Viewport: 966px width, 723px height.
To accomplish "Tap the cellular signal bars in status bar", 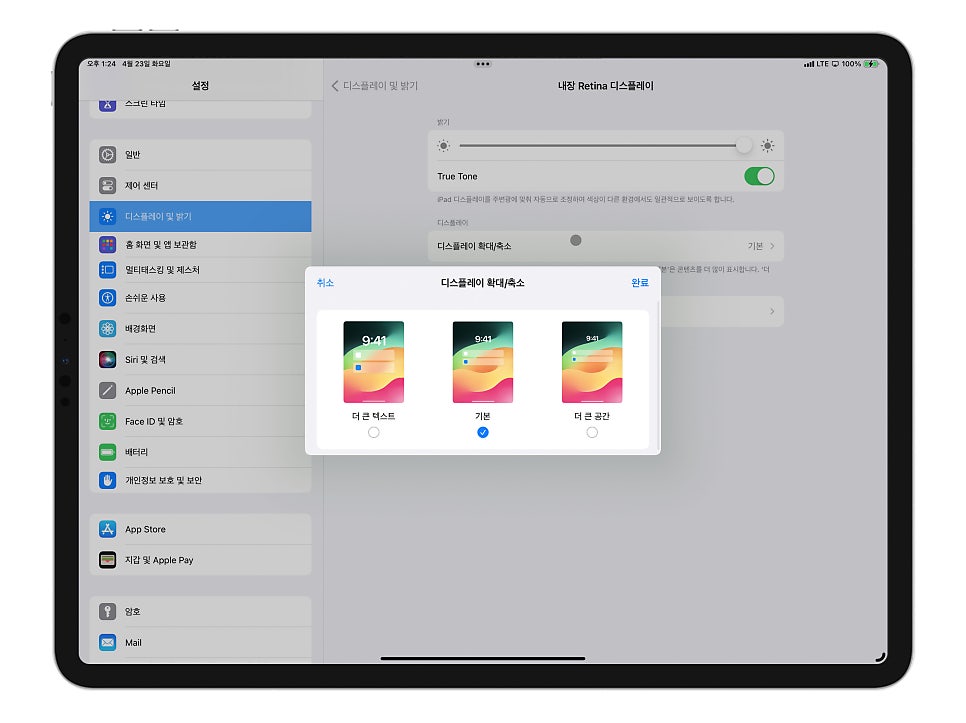I will [x=808, y=63].
